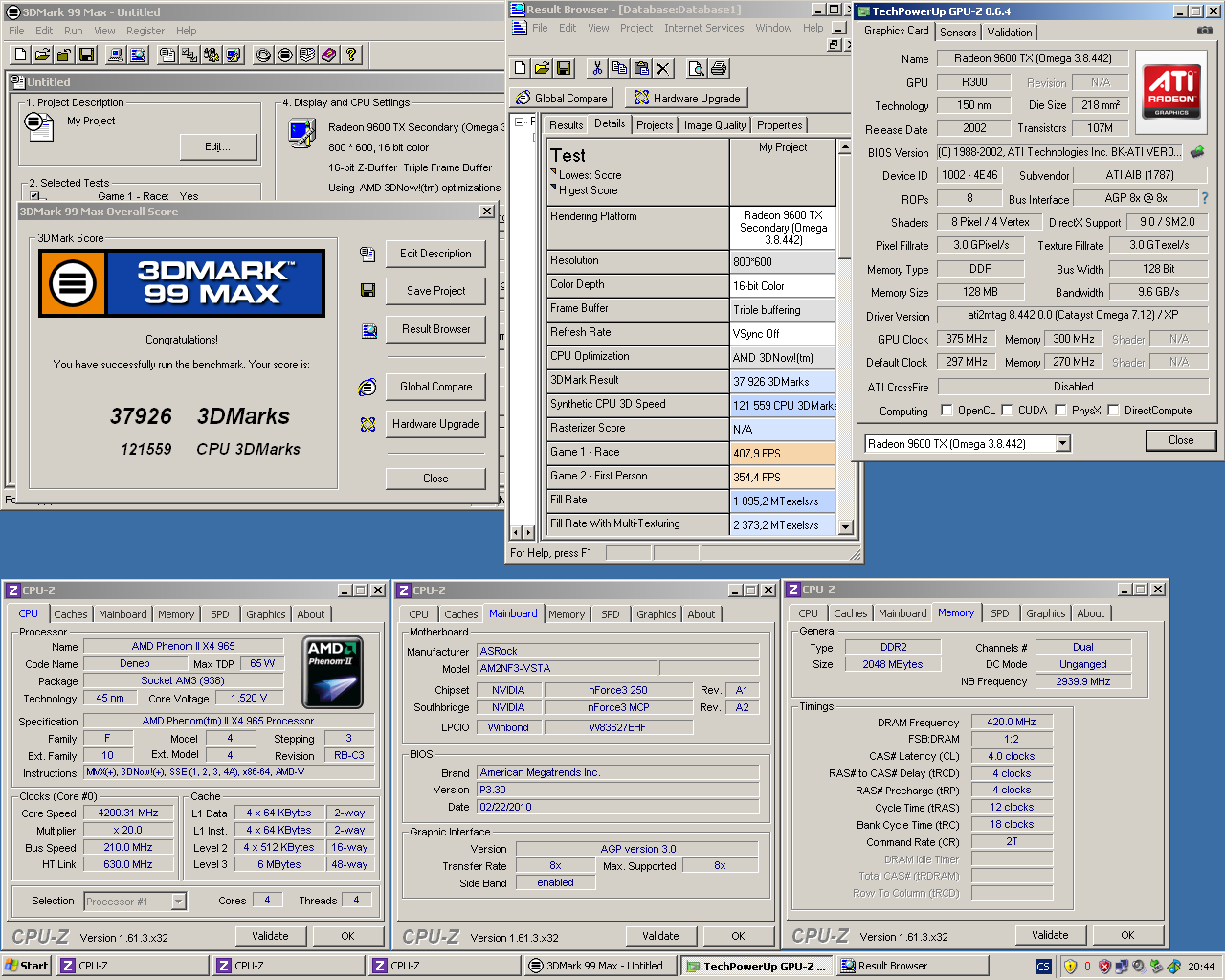The height and width of the screenshot is (980, 1225).
Task: Open the Run menu in 3DMark 99 Max
Action: click(74, 31)
